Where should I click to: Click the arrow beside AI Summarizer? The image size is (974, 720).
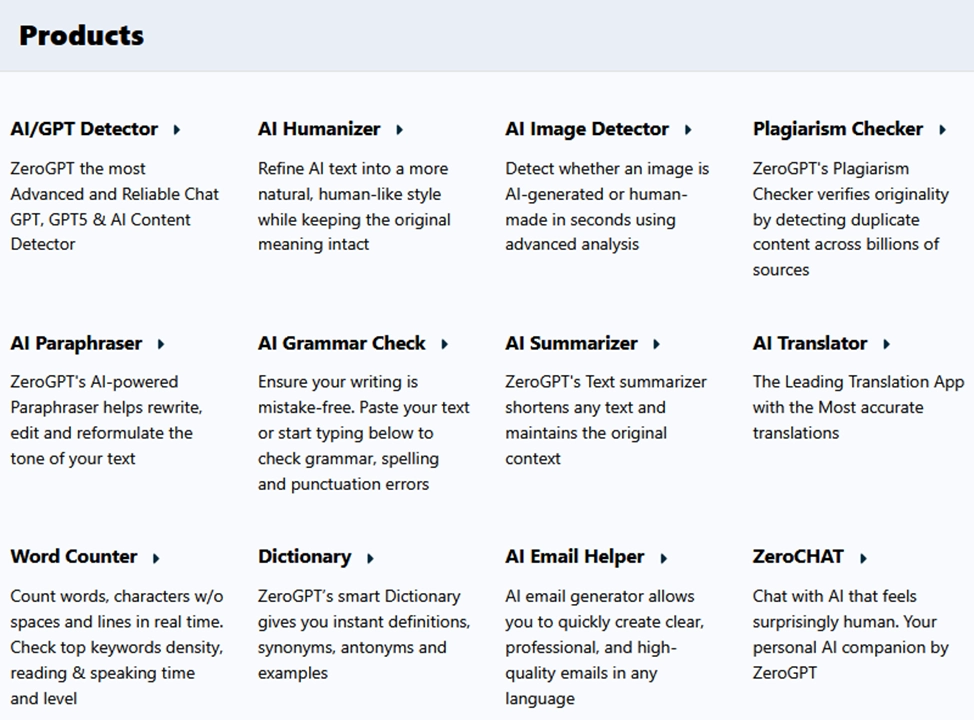click(x=657, y=344)
